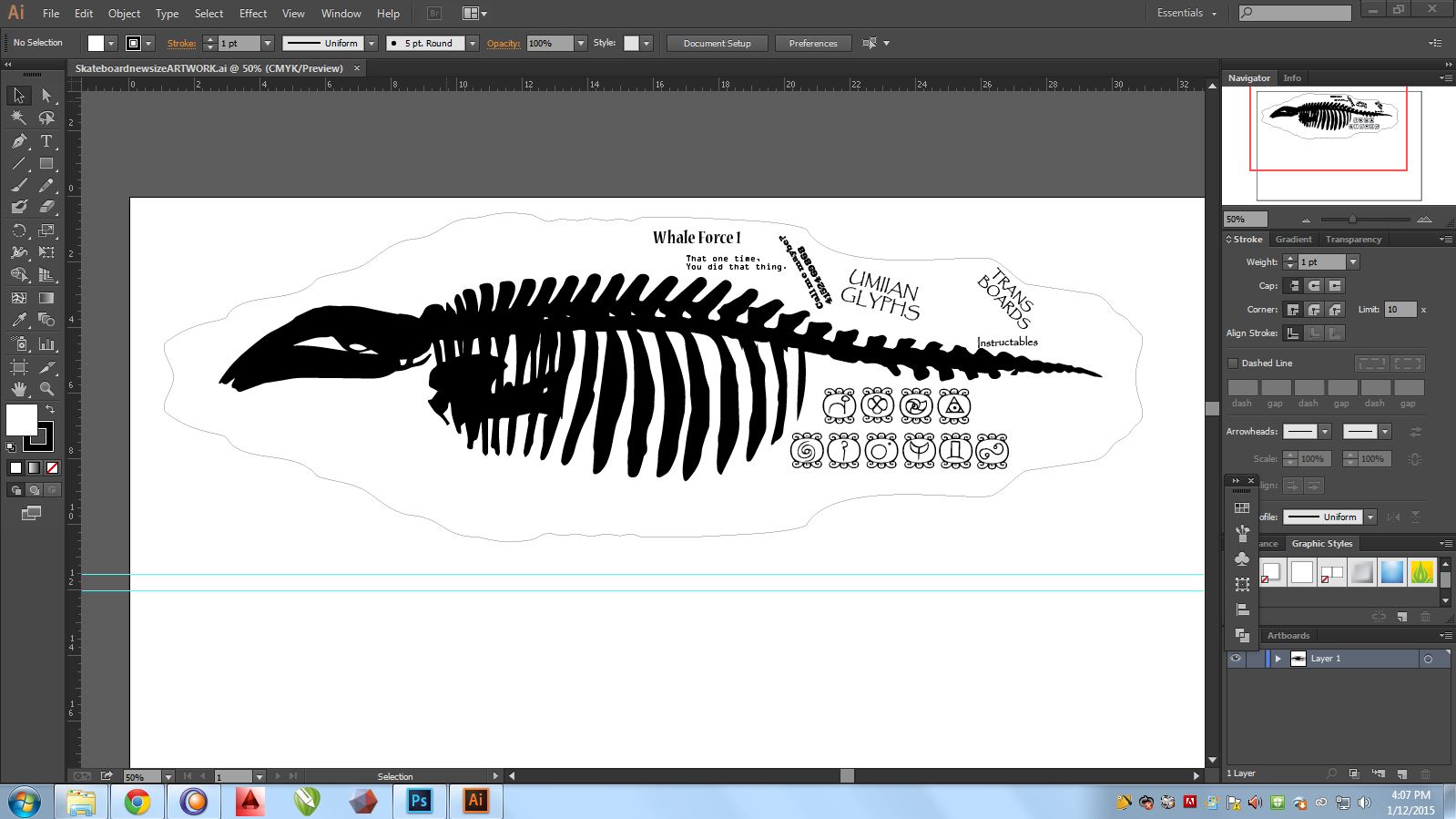Open the Symbols (club) panel icon
This screenshot has width=1456, height=819.
click(x=1242, y=558)
